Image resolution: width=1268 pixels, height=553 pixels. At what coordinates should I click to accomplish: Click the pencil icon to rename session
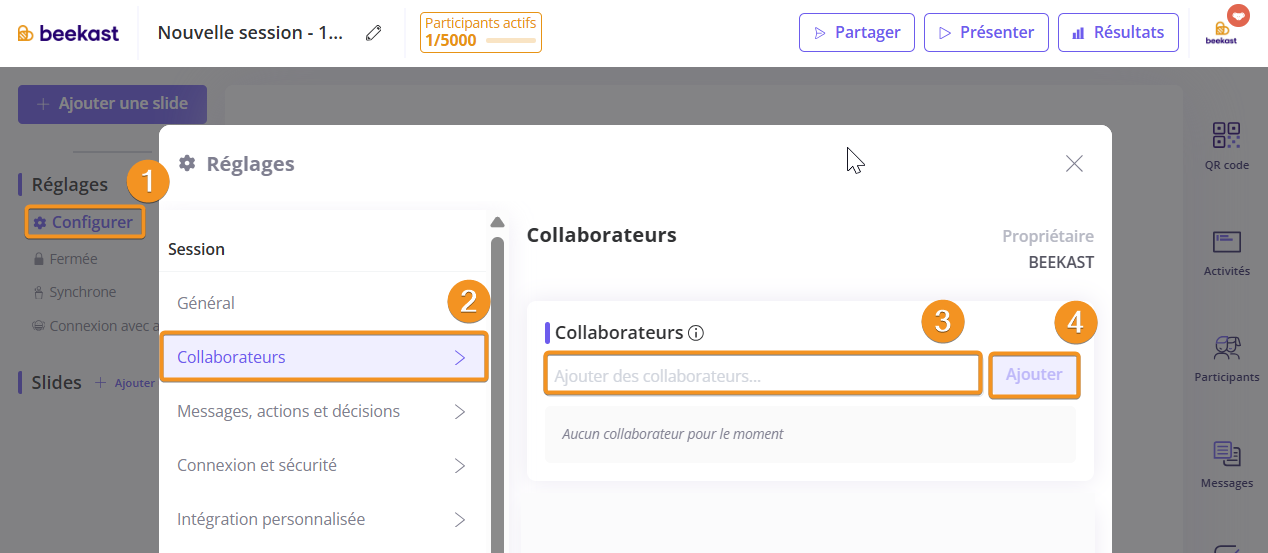click(x=374, y=33)
